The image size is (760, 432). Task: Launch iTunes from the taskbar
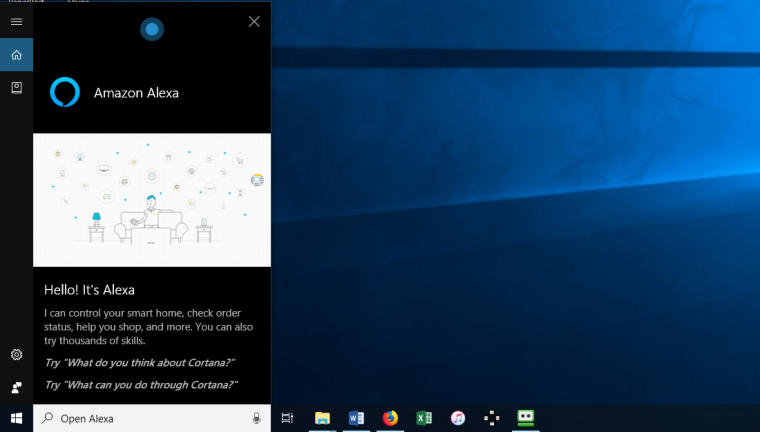pyautogui.click(x=458, y=418)
